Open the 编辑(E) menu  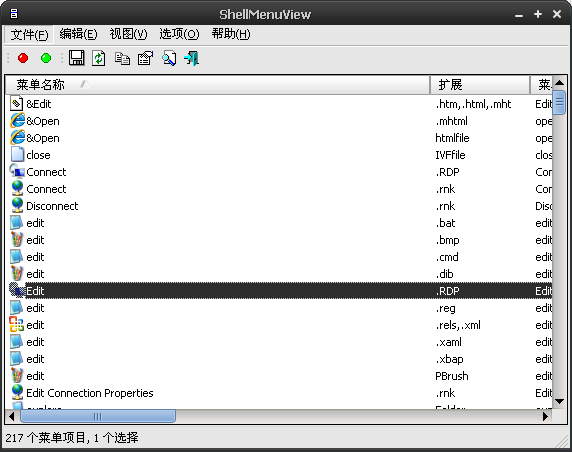[78, 34]
